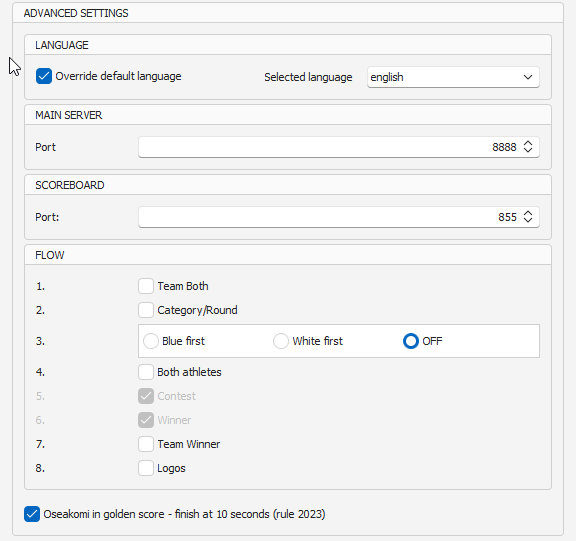The height and width of the screenshot is (541, 576).
Task: Select the OFF radio button
Action: [x=411, y=341]
